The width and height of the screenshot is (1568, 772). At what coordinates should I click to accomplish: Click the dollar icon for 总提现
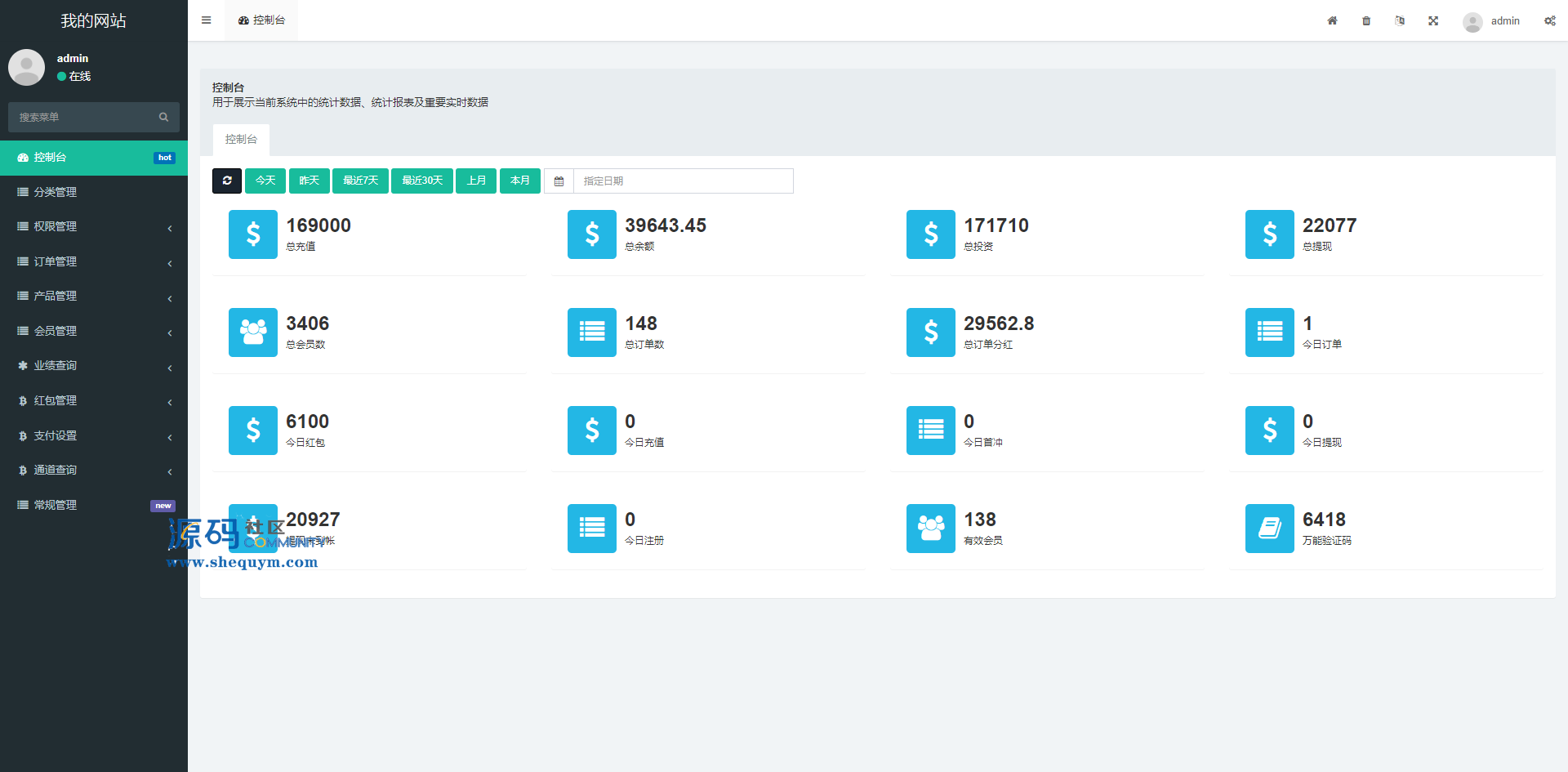coord(1270,234)
